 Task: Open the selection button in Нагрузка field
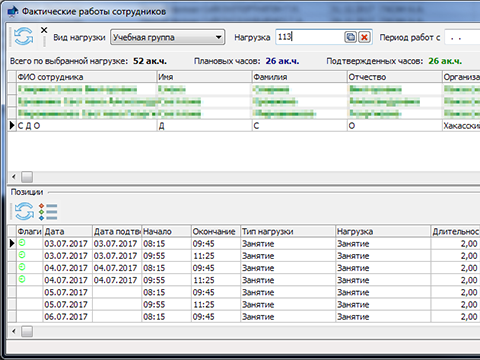point(350,37)
